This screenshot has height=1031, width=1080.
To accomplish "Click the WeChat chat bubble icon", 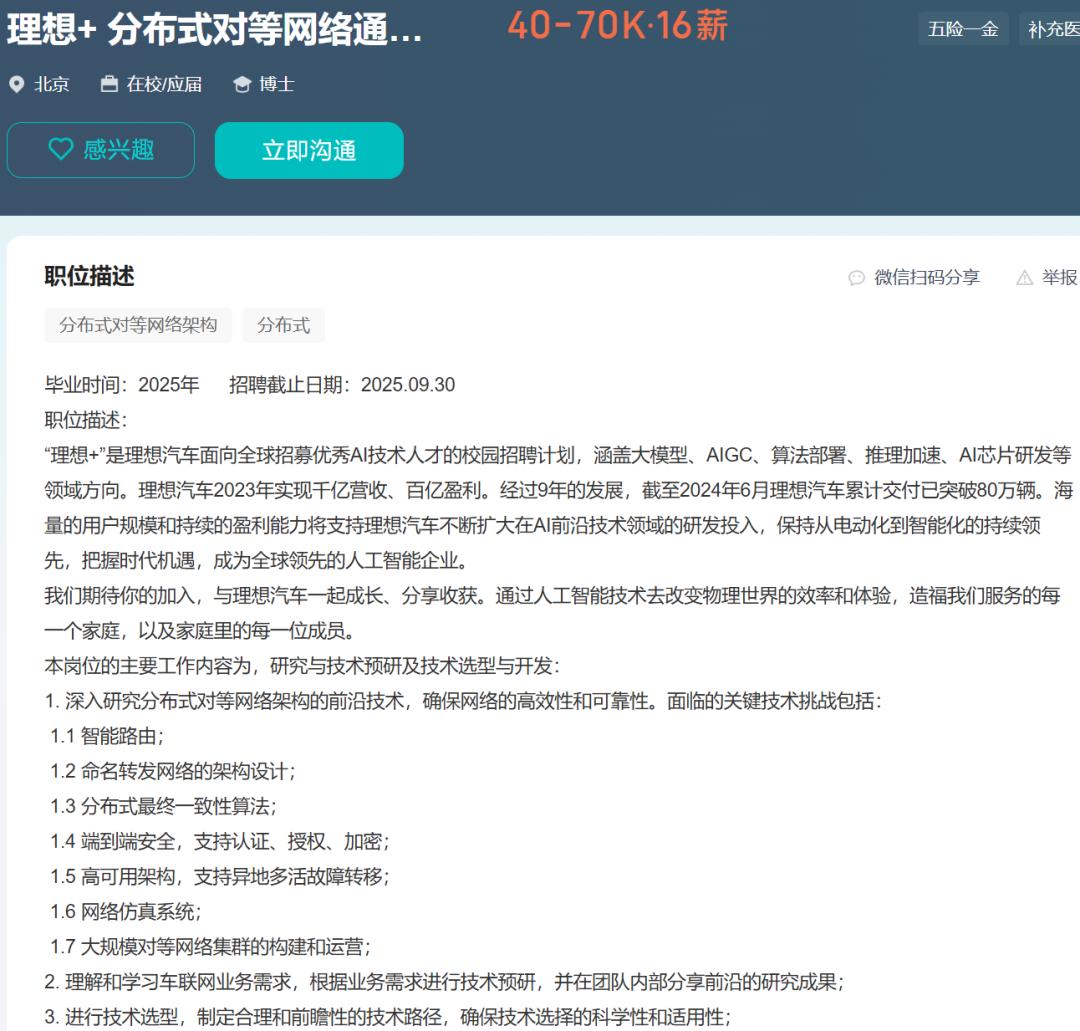I will pyautogui.click(x=856, y=278).
